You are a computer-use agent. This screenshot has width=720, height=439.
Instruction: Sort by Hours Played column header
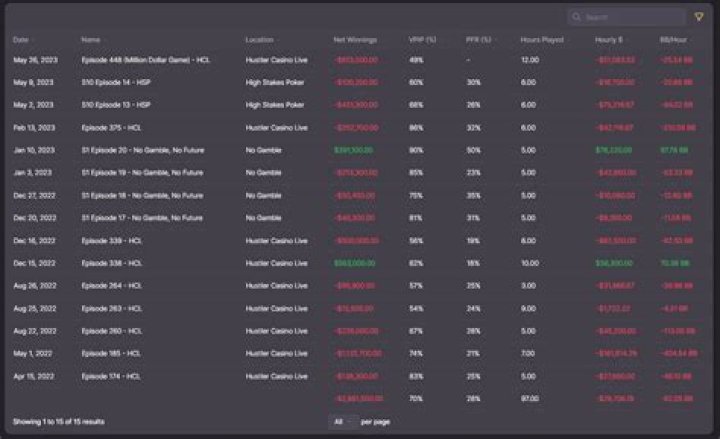point(542,40)
